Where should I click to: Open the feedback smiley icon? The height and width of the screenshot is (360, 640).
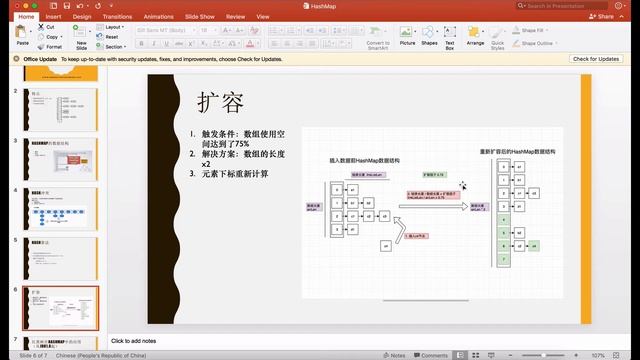click(x=618, y=6)
